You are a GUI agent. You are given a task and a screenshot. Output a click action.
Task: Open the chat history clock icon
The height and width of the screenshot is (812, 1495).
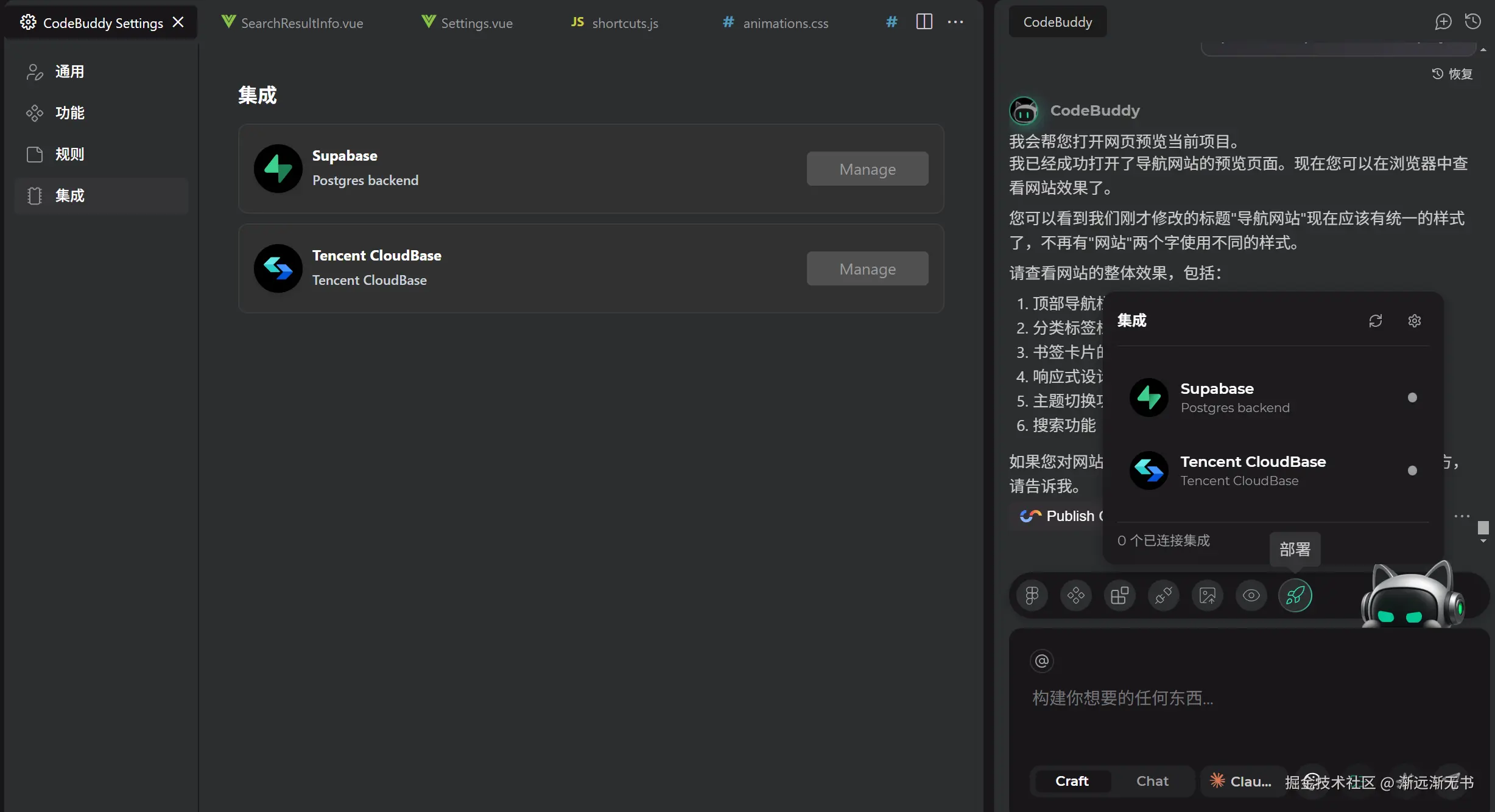tap(1472, 22)
